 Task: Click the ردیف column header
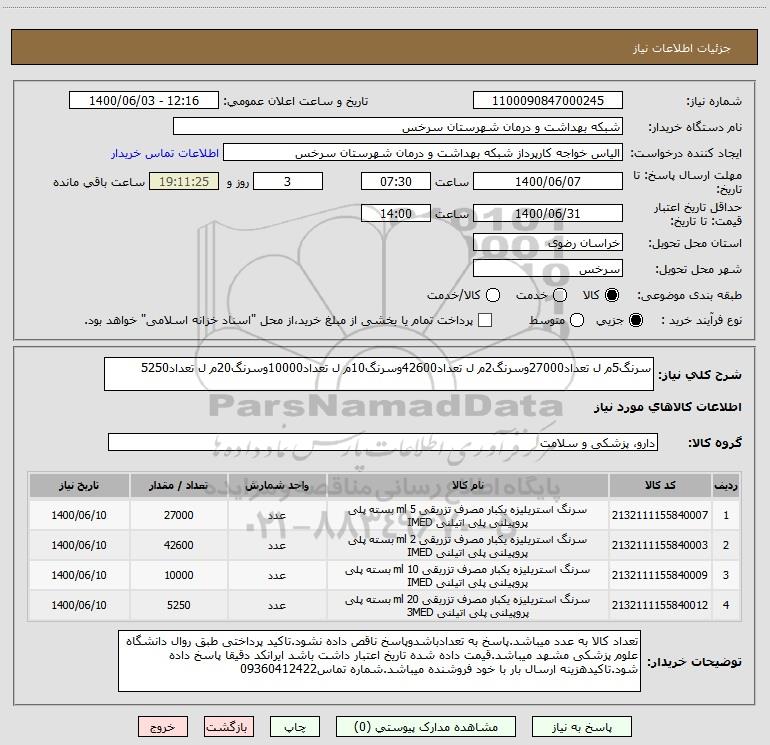pyautogui.click(x=726, y=486)
